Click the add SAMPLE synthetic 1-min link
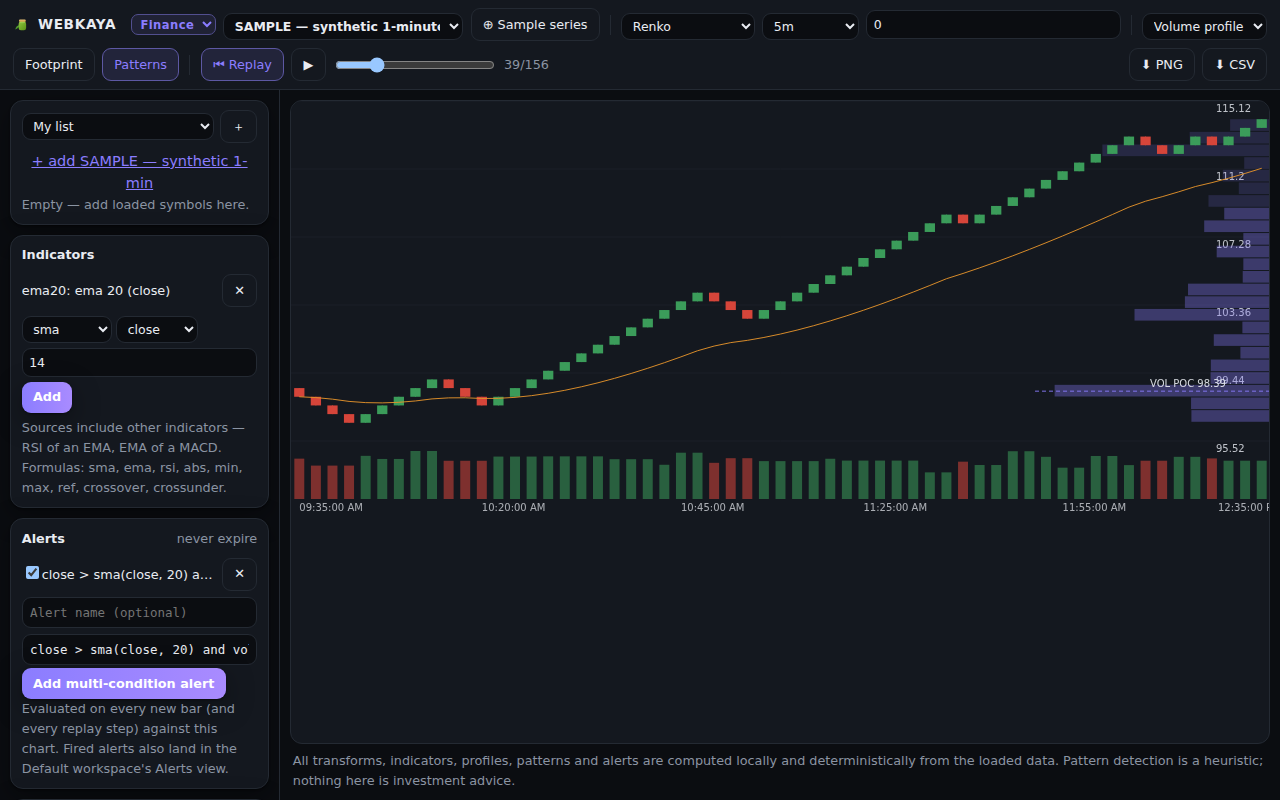Viewport: 1280px width, 800px height. pyautogui.click(x=139, y=172)
